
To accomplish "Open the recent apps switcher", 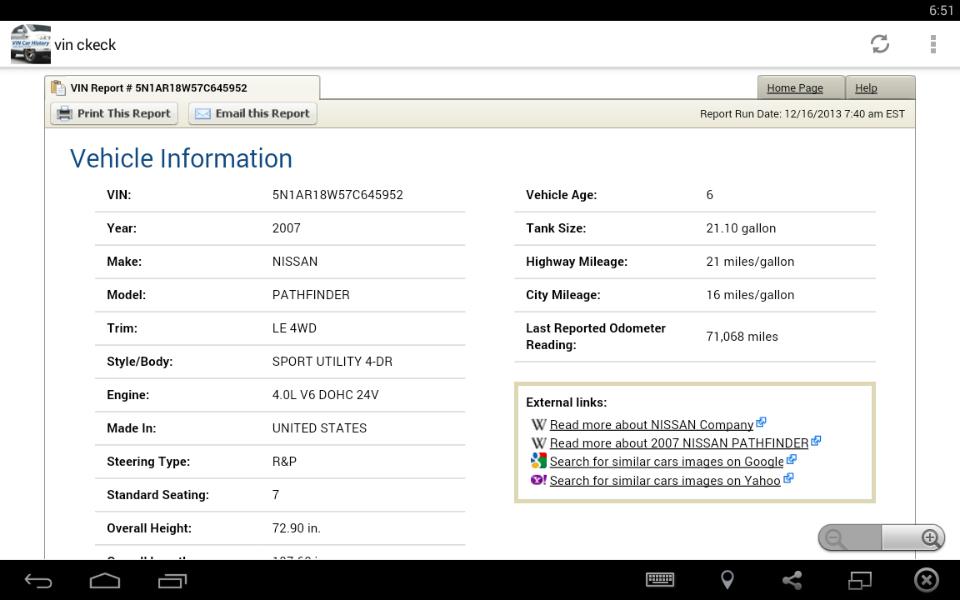I will [172, 580].
